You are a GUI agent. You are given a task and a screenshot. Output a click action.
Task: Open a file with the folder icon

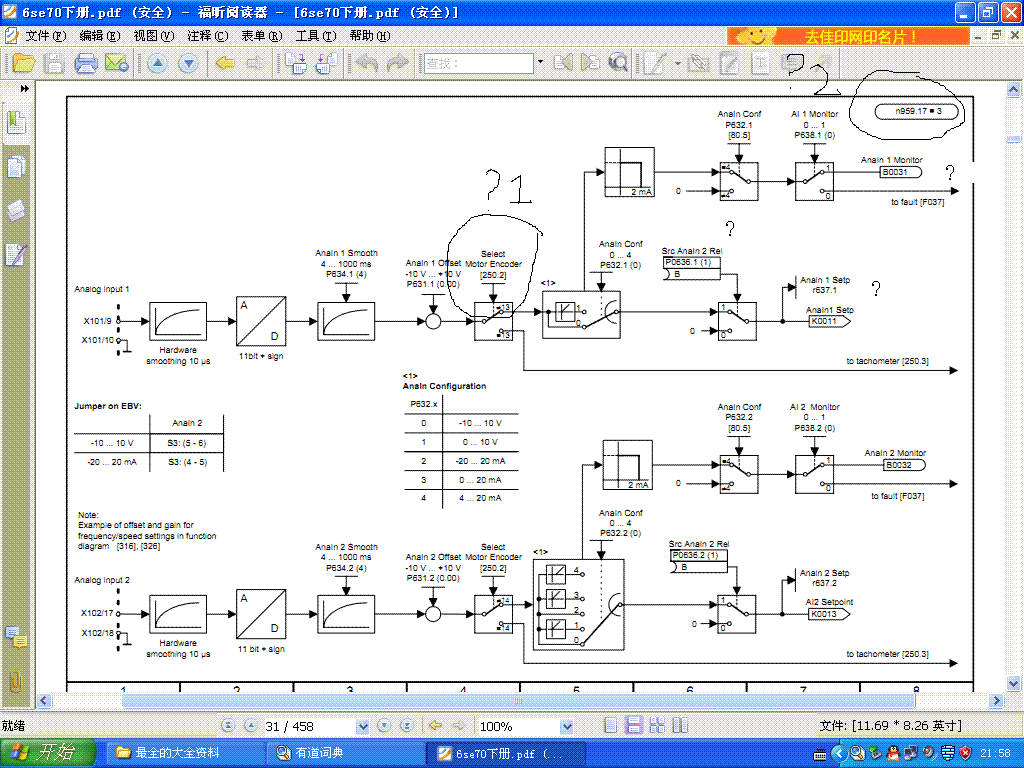23,63
